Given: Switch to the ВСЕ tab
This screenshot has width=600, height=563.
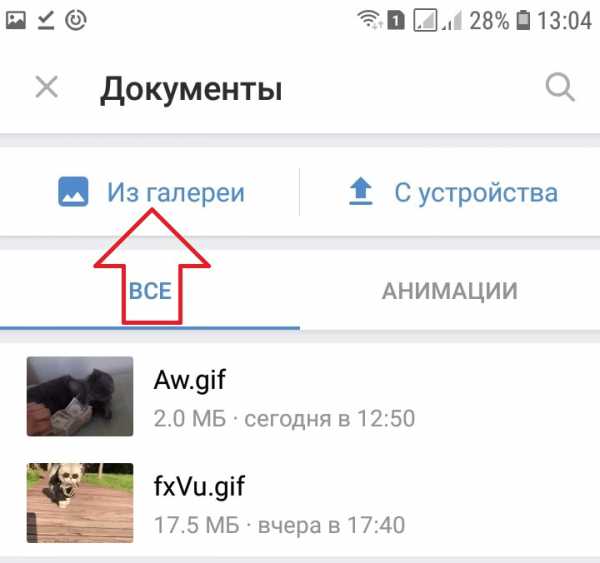Looking at the screenshot, I should (150, 291).
